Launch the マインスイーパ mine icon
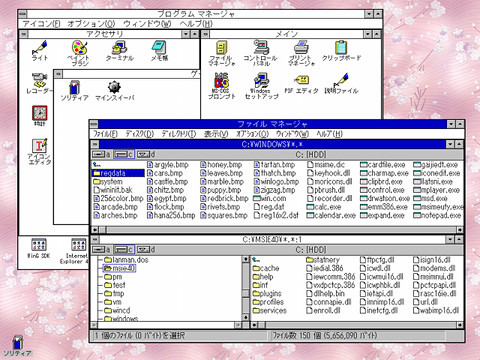Viewport: 480px width, 360px height. click(114, 87)
